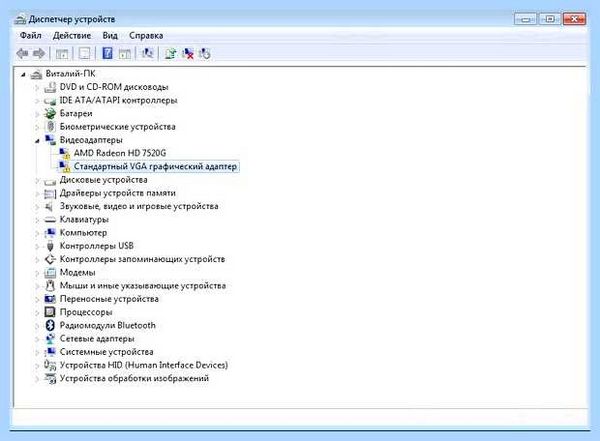Open Help with the blue question mark icon
The height and width of the screenshot is (441, 600).
[x=107, y=53]
